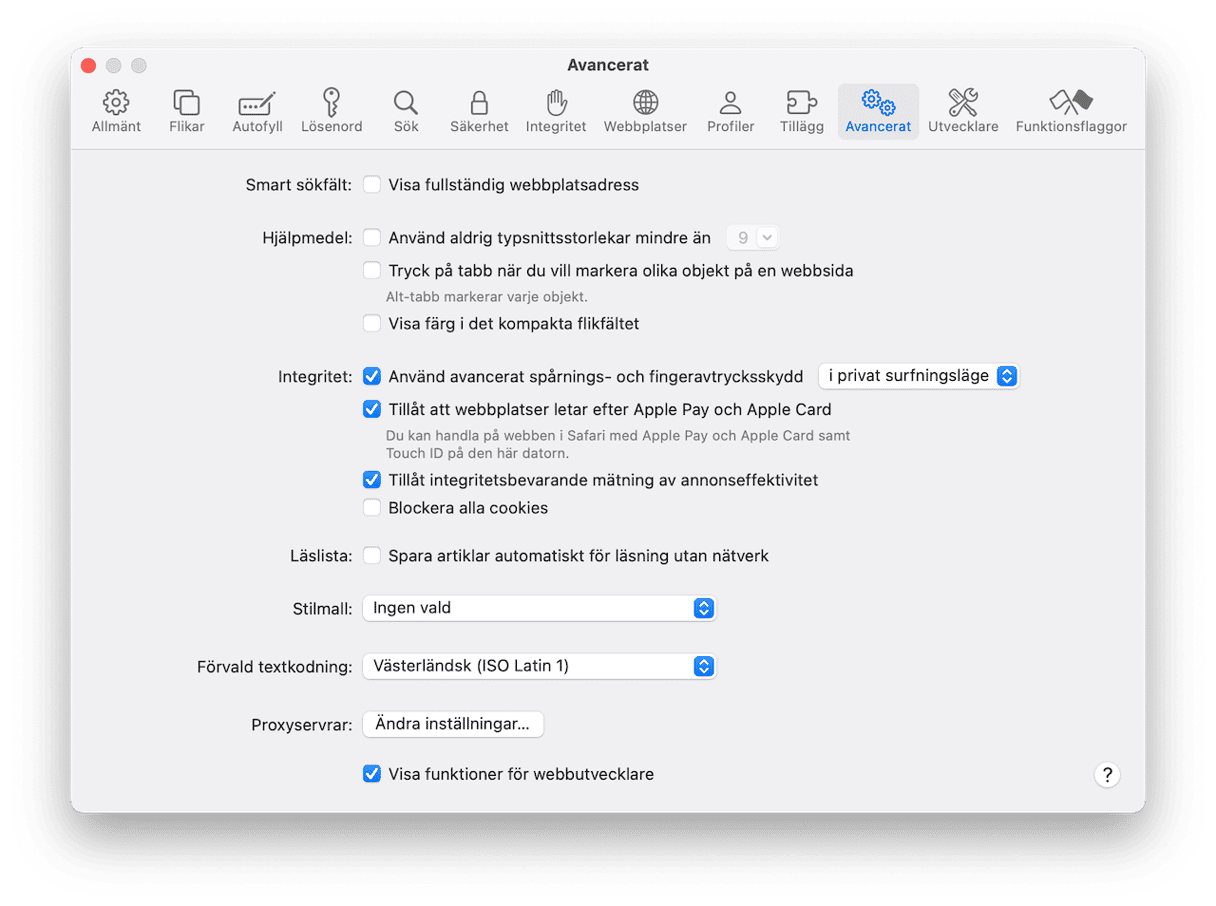Open the Flikar tabs icon pane
The height and width of the screenshot is (906, 1216).
tap(187, 111)
